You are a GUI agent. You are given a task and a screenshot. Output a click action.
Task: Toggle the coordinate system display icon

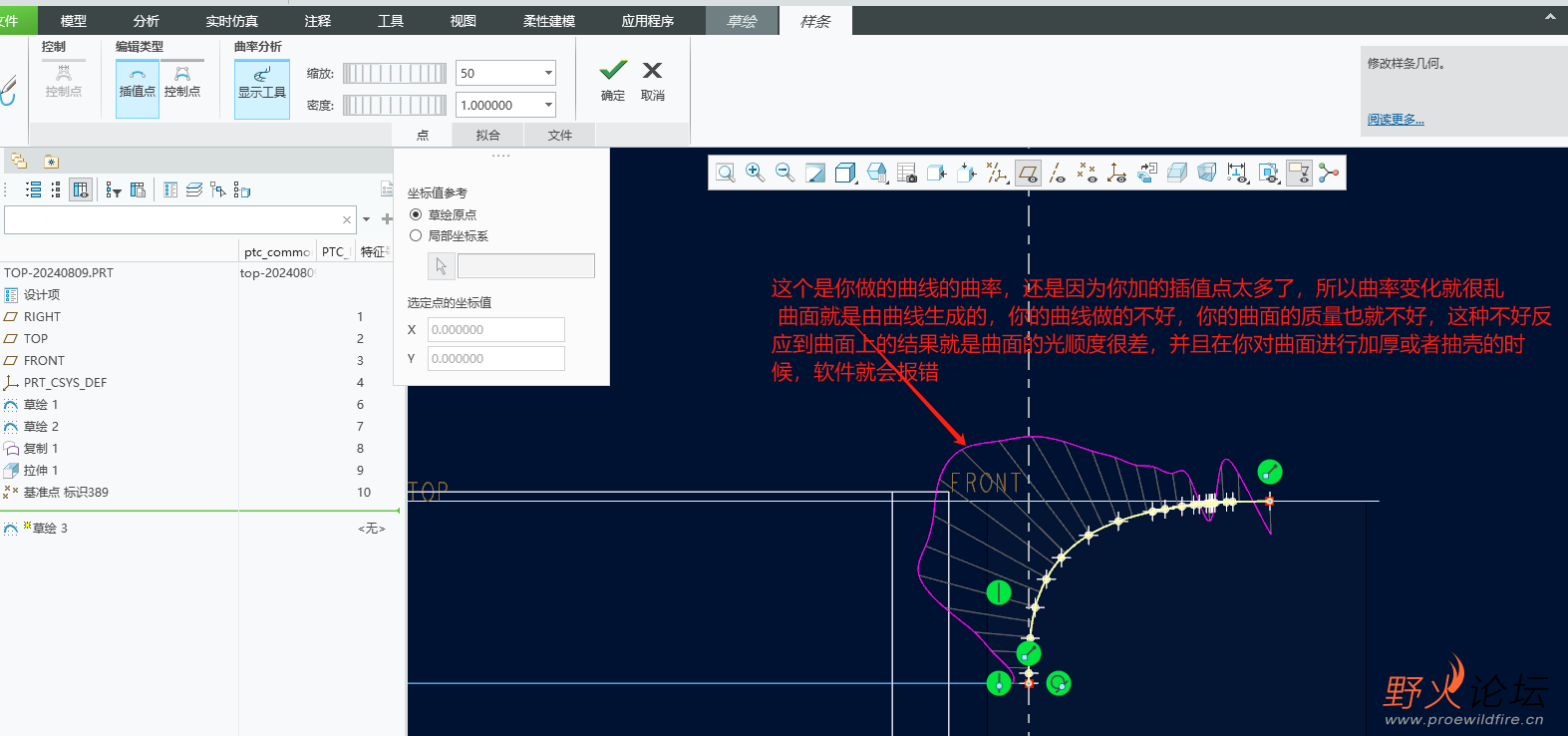pyautogui.click(x=1117, y=173)
